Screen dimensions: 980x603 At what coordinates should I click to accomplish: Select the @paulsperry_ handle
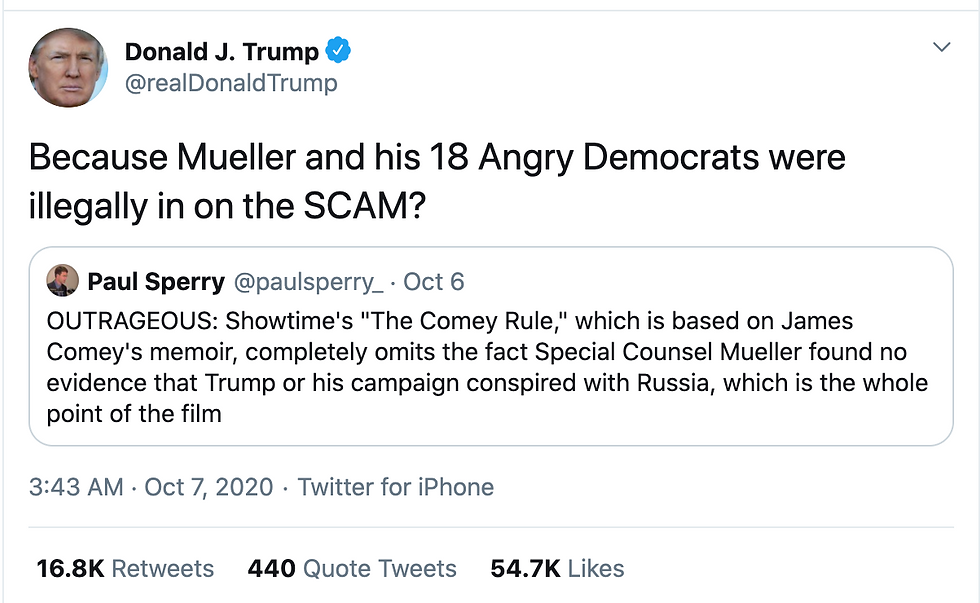pos(308,282)
